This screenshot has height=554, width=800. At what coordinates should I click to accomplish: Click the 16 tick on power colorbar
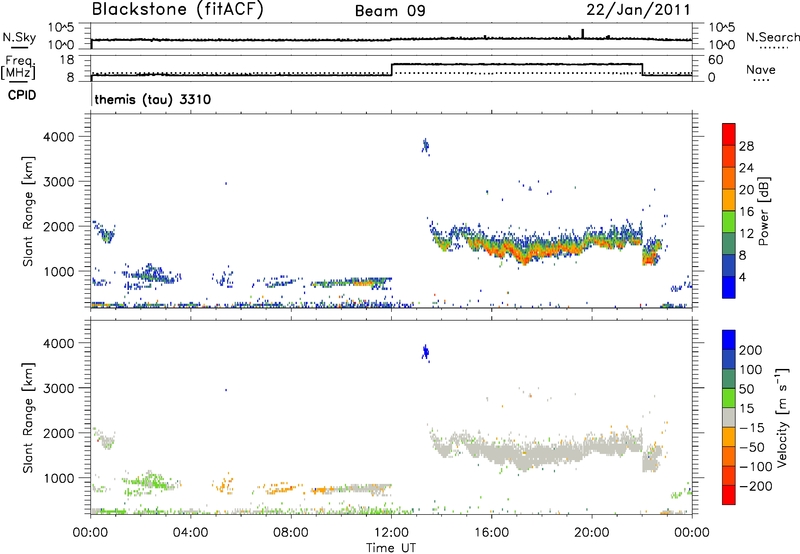[746, 212]
